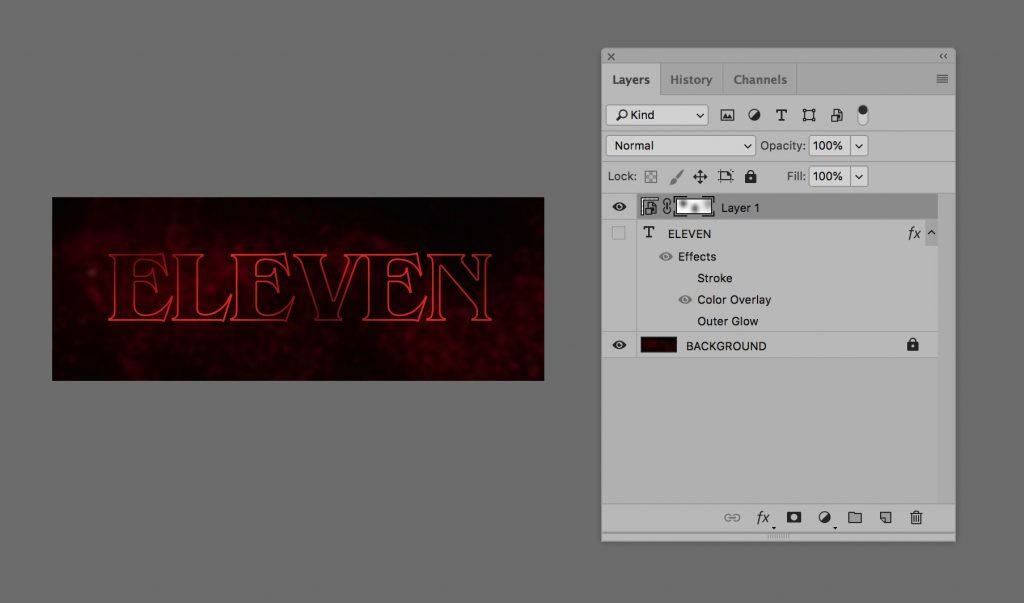Lock transparent pixels icon
Image resolution: width=1024 pixels, height=603 pixels.
point(650,176)
